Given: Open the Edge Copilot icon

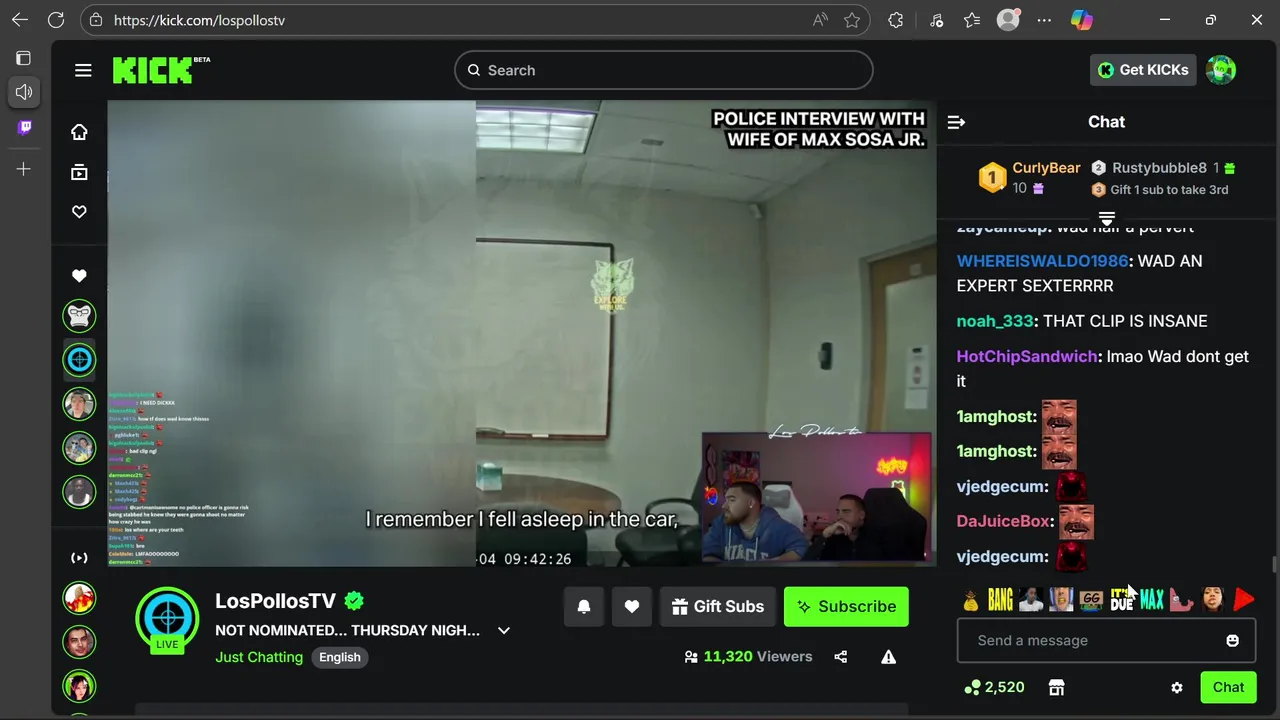Looking at the screenshot, I should pyautogui.click(x=1082, y=20).
